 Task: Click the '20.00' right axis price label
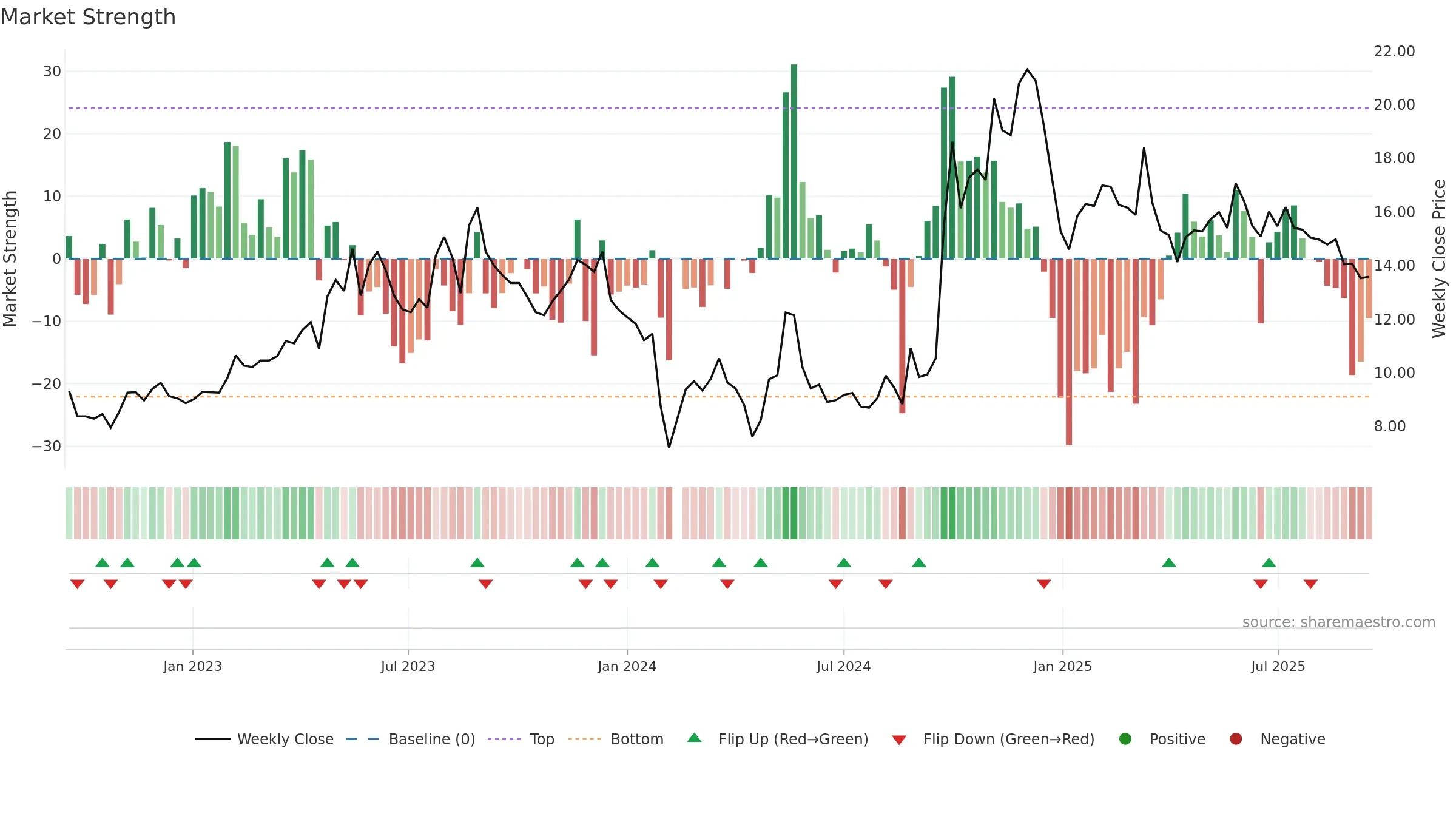coord(1394,105)
